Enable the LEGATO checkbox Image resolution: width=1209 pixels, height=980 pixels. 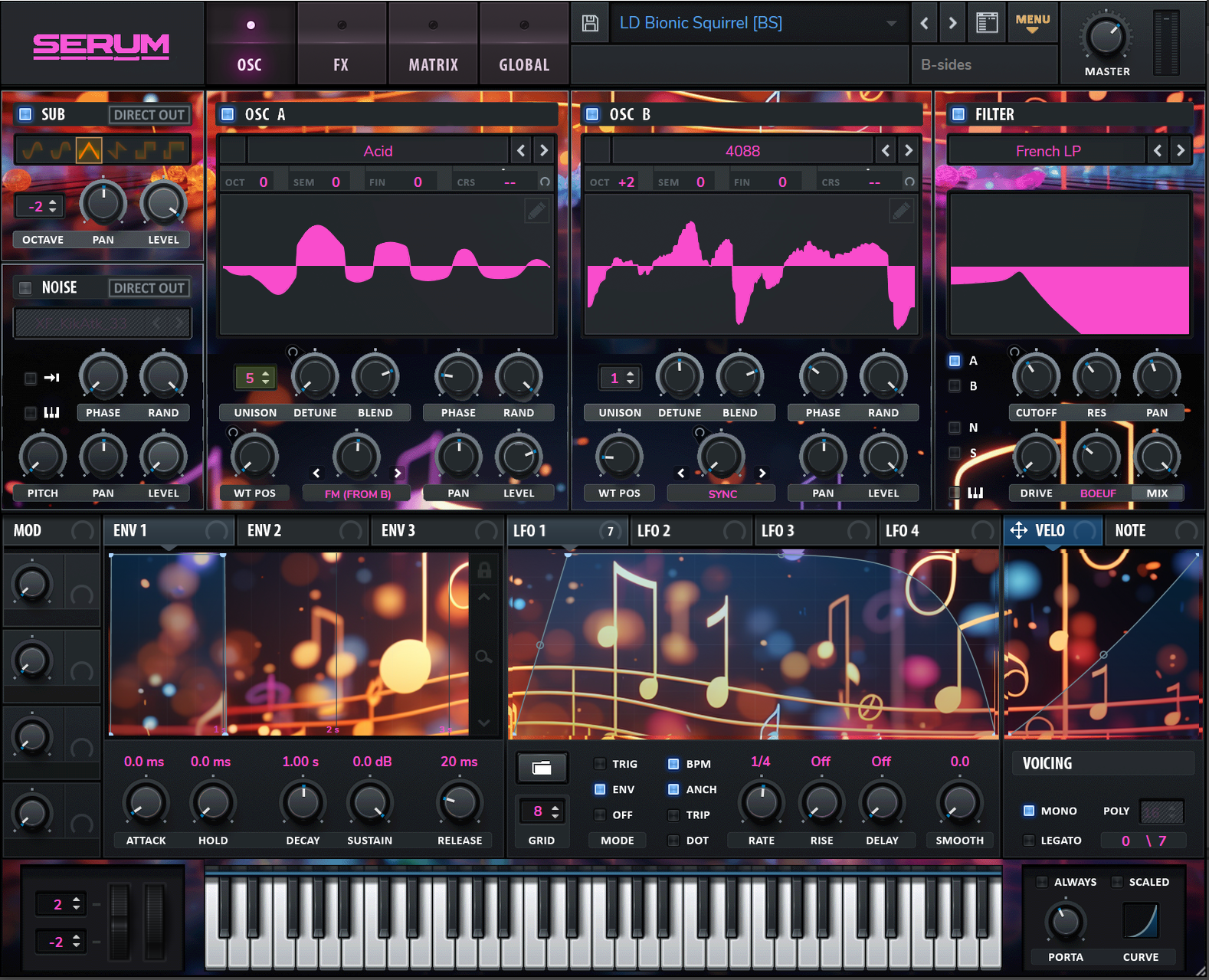pos(1029,841)
